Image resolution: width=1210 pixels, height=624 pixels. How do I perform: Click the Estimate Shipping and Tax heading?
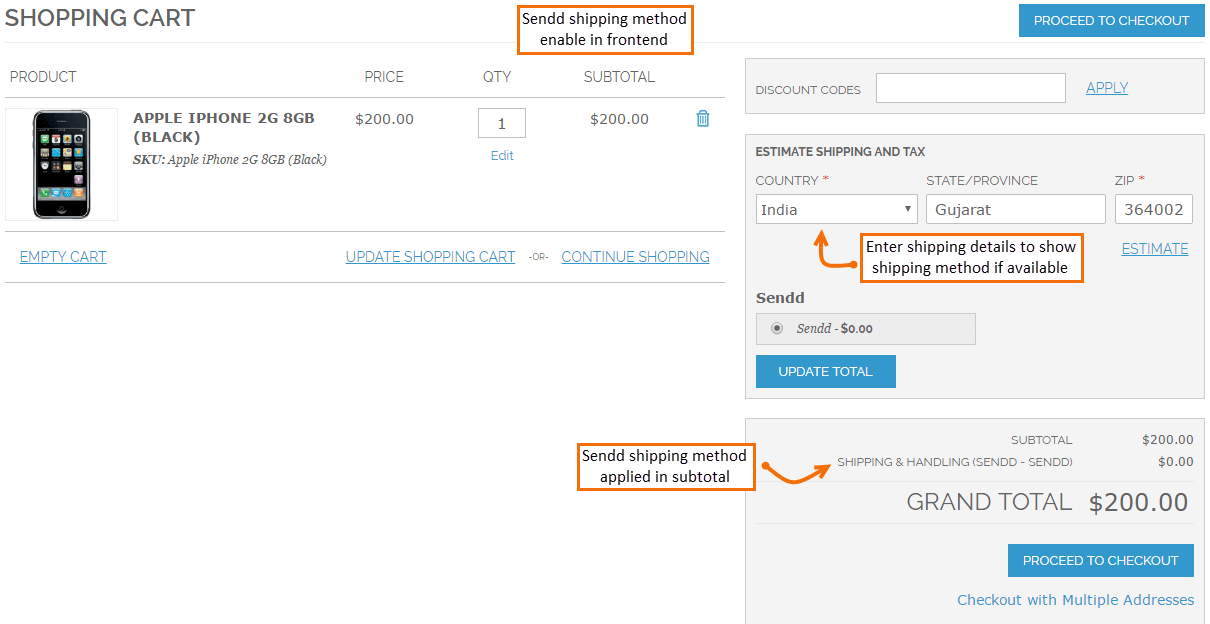tap(841, 152)
